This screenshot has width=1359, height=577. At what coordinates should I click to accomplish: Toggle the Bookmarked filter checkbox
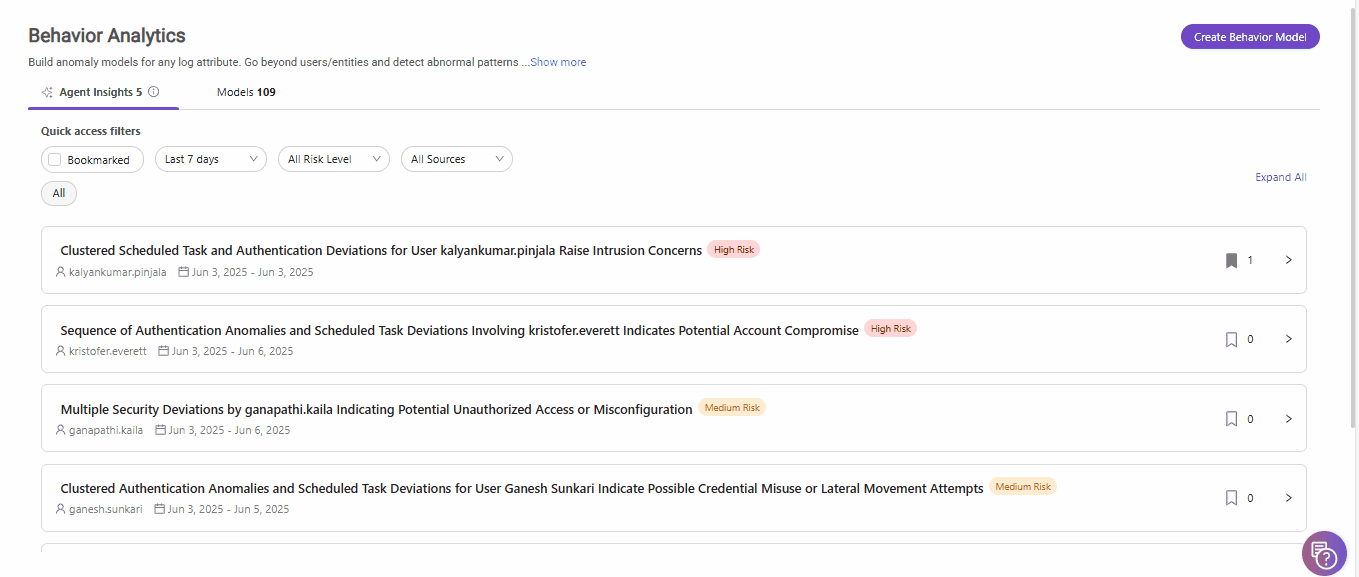tap(55, 160)
